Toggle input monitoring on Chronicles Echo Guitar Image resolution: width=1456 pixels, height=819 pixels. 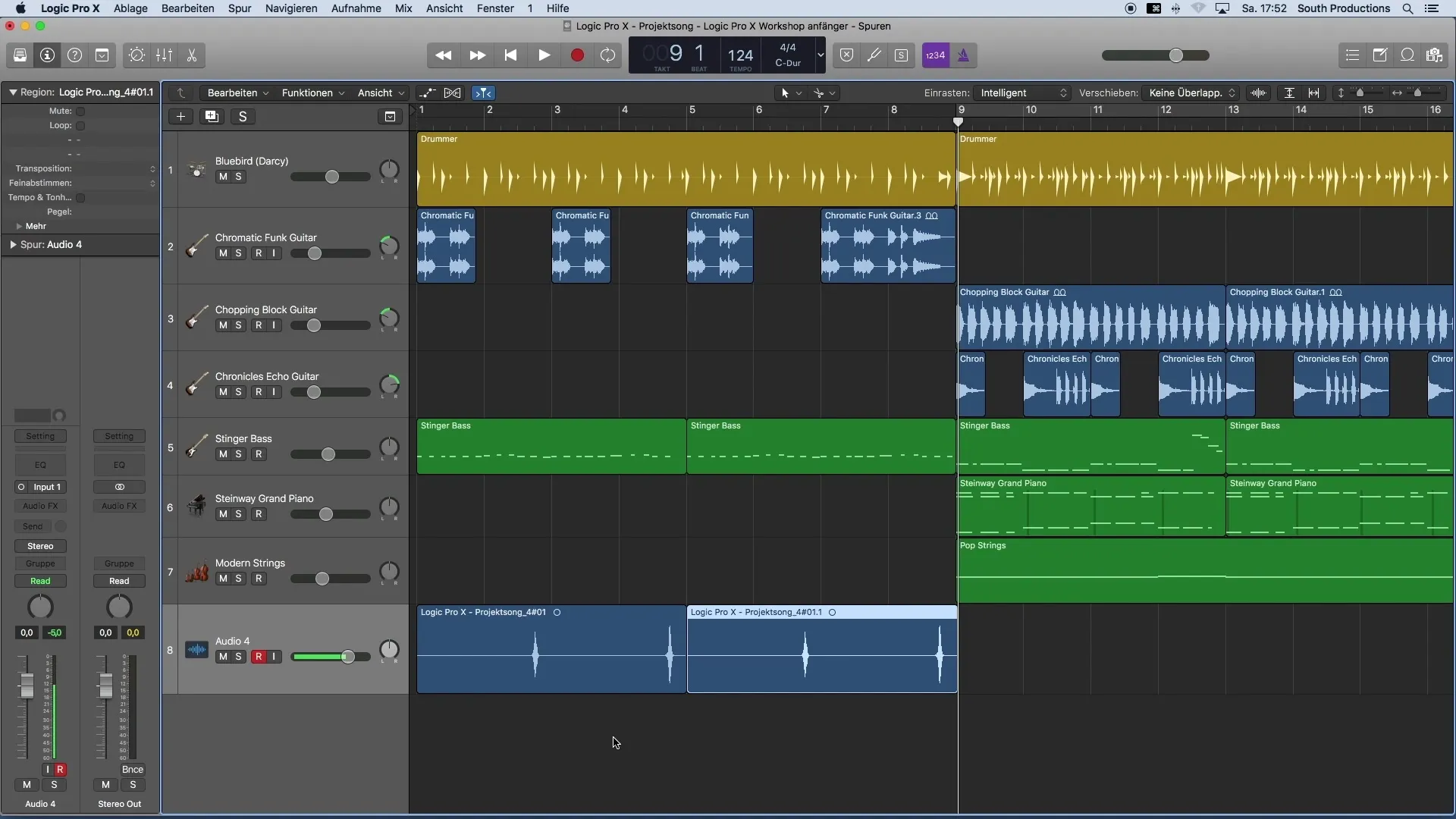pyautogui.click(x=274, y=392)
